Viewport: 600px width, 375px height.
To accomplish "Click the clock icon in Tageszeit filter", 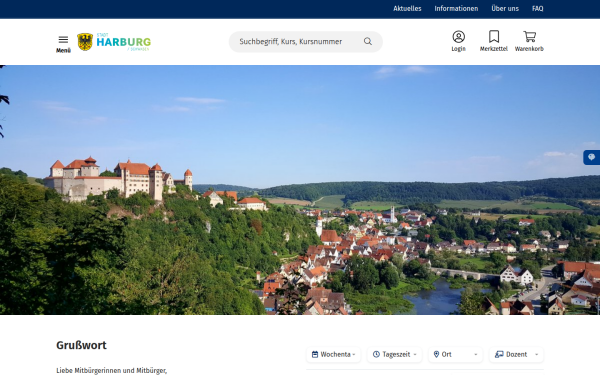I will (x=376, y=354).
